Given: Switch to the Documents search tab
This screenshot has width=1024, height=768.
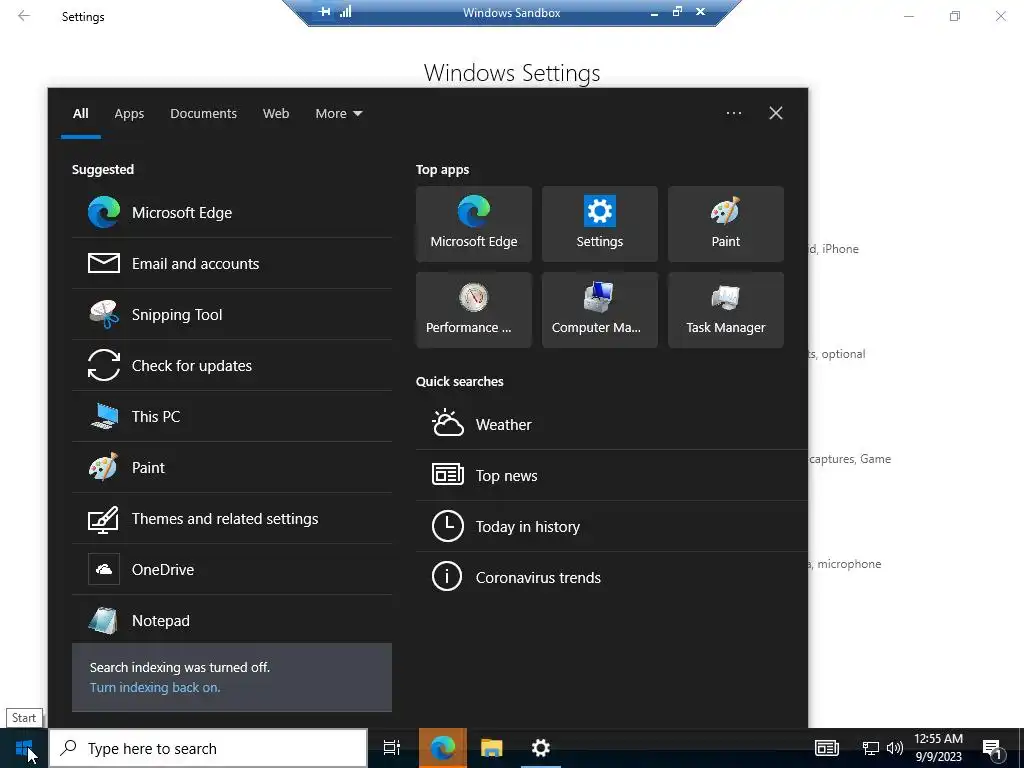Looking at the screenshot, I should (x=203, y=114).
